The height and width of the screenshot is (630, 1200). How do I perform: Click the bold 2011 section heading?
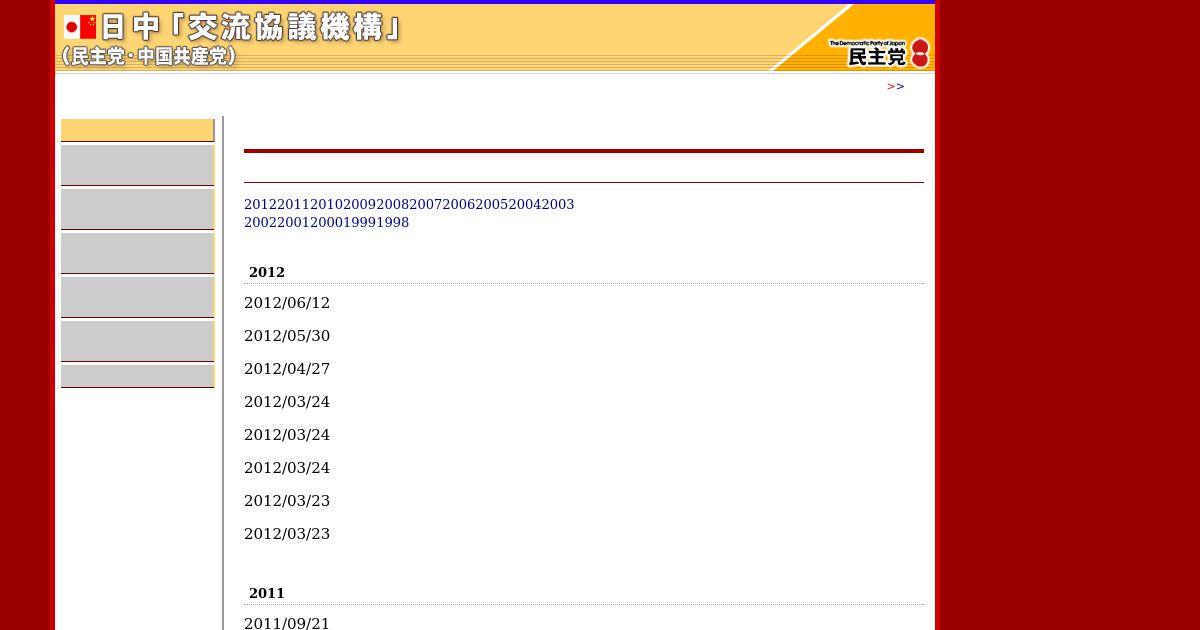coord(267,593)
